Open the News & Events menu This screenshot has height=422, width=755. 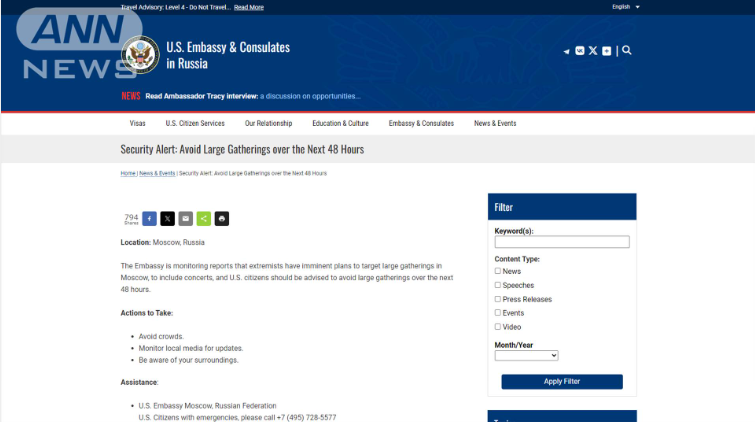click(495, 123)
